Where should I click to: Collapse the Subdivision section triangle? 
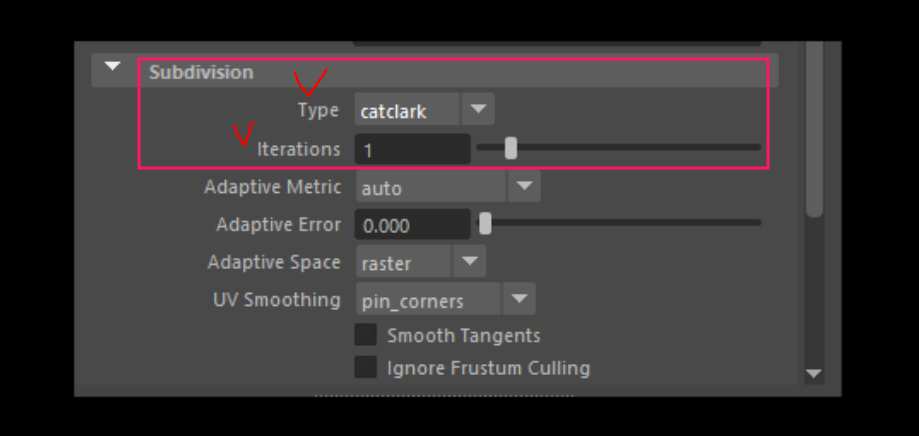tap(112, 66)
